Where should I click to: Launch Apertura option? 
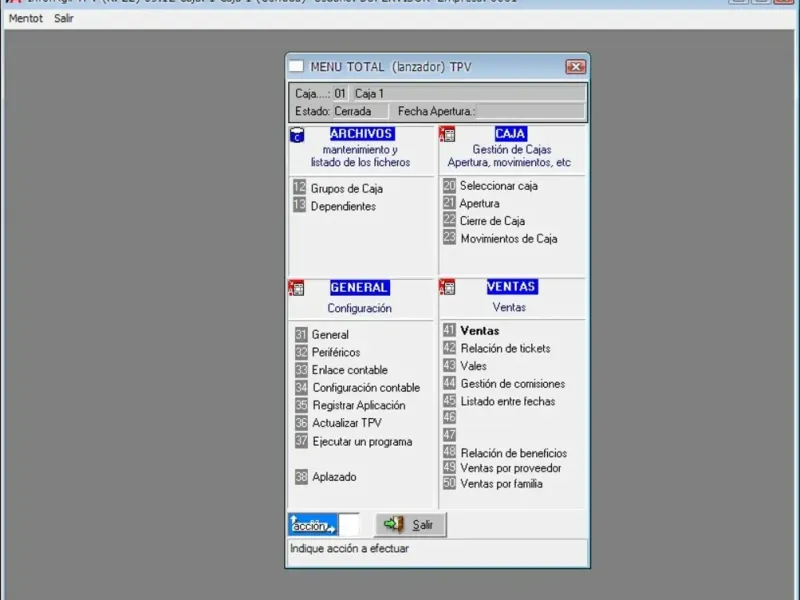pos(480,204)
